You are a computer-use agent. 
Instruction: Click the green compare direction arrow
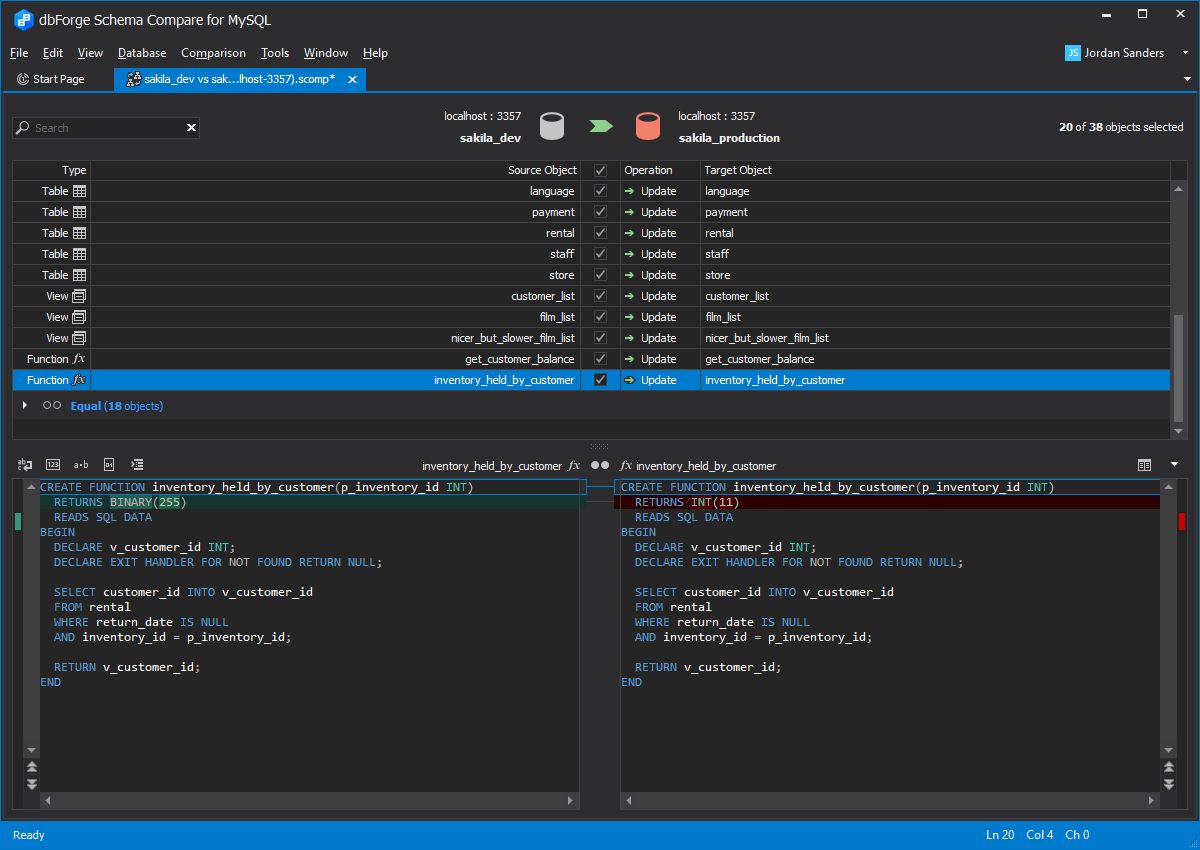point(600,126)
